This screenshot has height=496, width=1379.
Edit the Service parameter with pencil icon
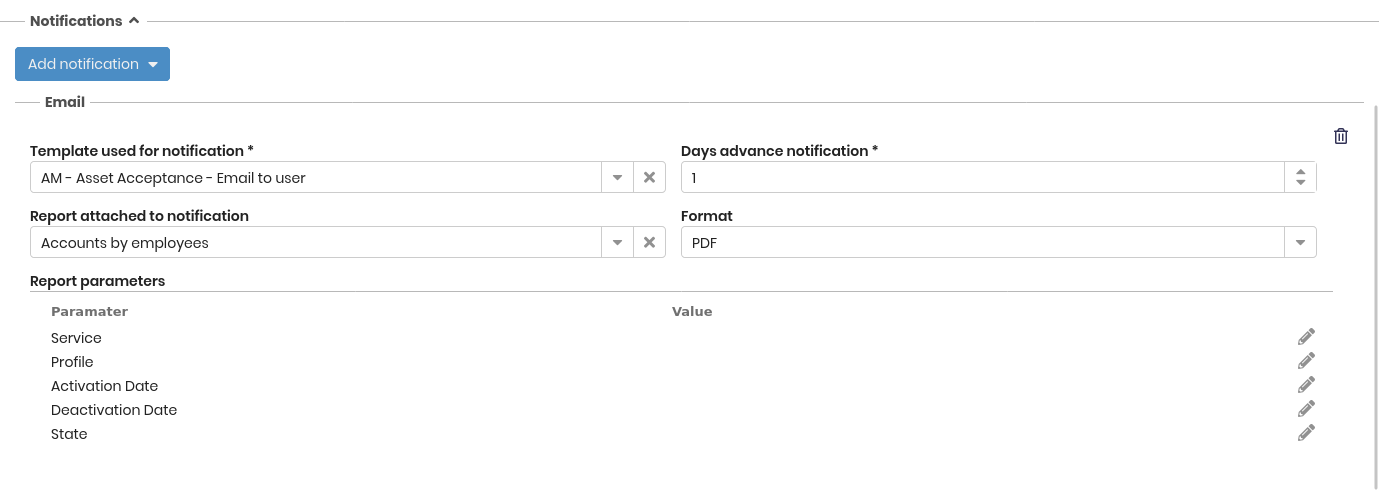click(1306, 337)
